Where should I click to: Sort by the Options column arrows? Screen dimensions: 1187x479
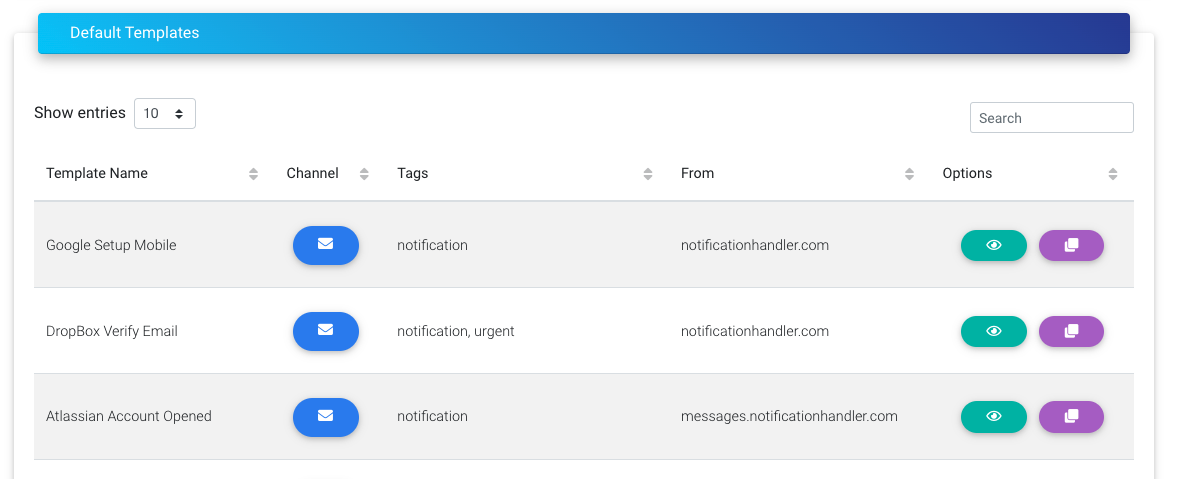(x=1113, y=174)
